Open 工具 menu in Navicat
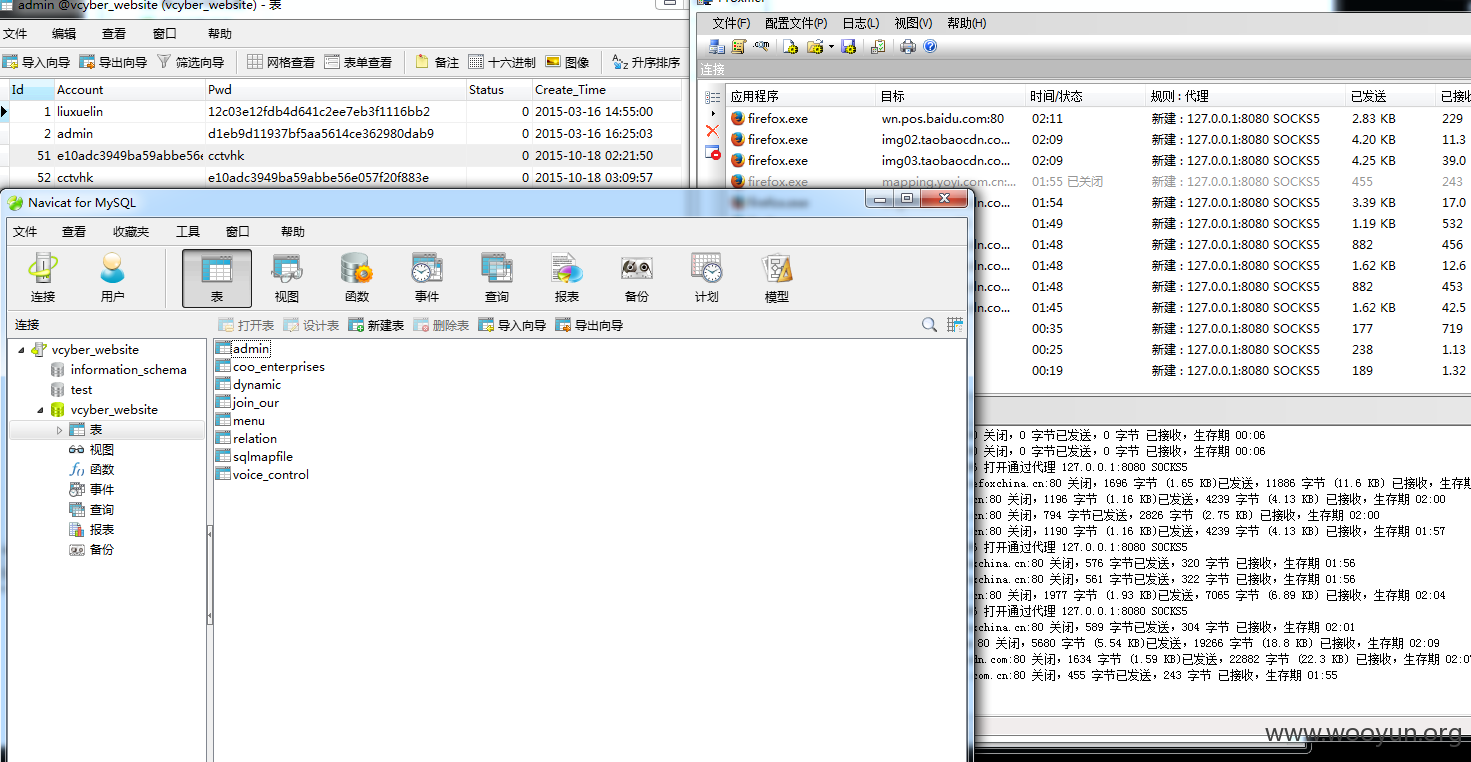The image size is (1471, 762). pyautogui.click(x=188, y=231)
